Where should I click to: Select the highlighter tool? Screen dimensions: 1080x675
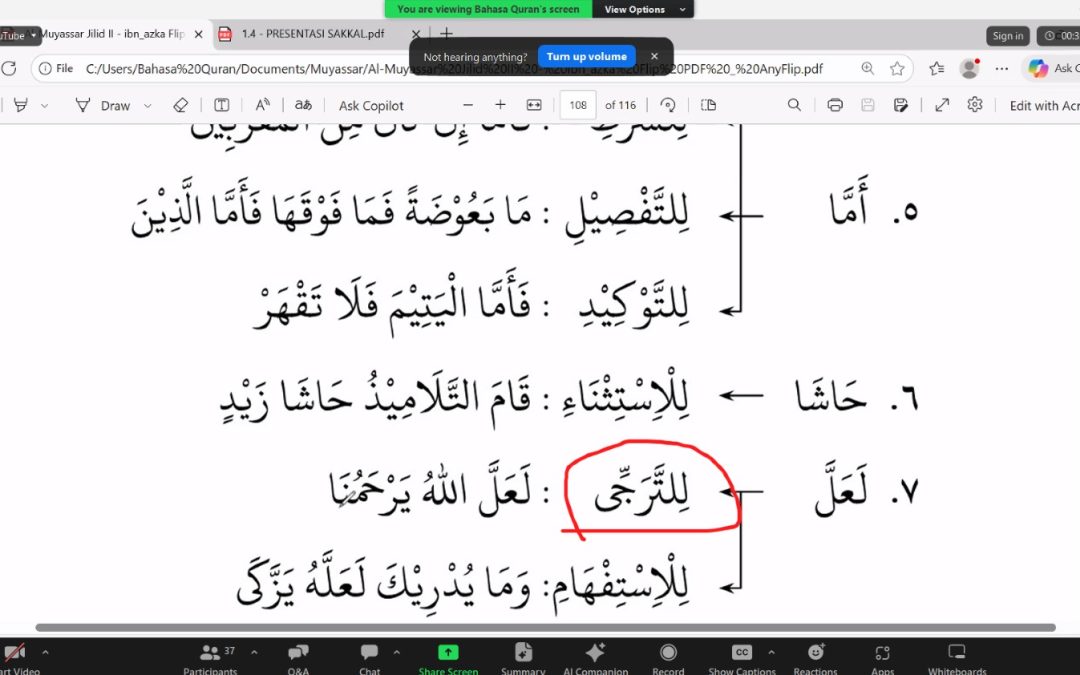[x=21, y=105]
